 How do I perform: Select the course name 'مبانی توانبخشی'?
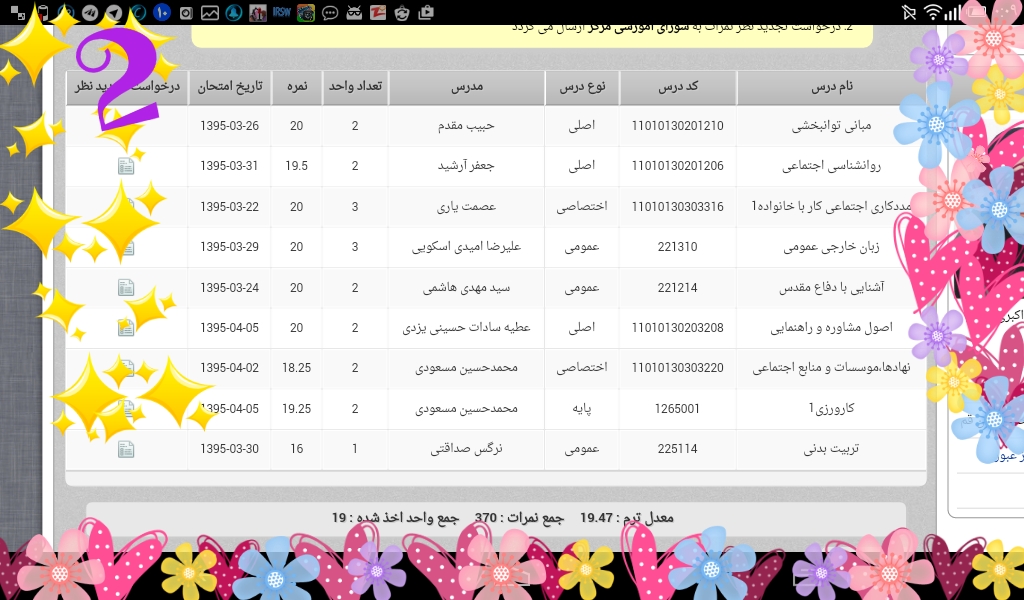(831, 126)
